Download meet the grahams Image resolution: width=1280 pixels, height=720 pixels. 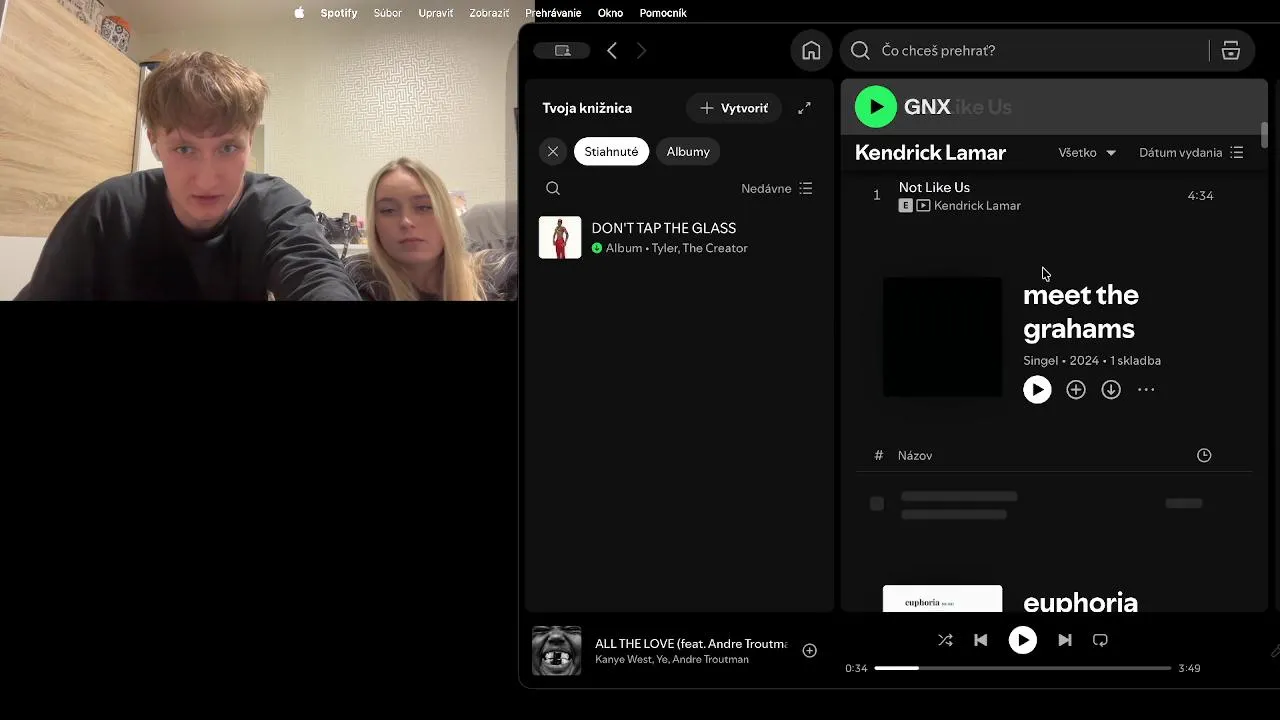1111,390
